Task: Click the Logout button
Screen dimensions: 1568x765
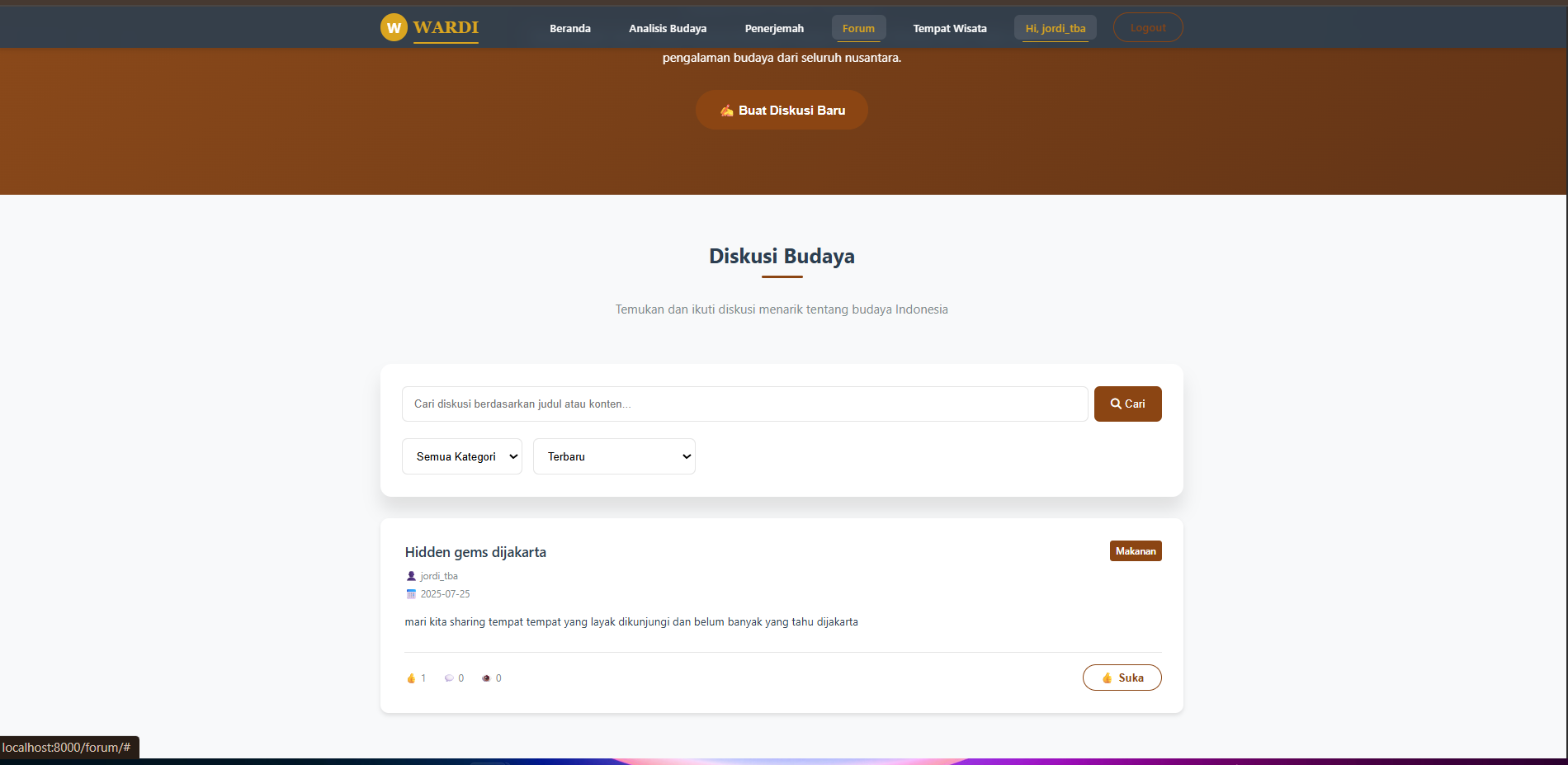Action: 1148,27
